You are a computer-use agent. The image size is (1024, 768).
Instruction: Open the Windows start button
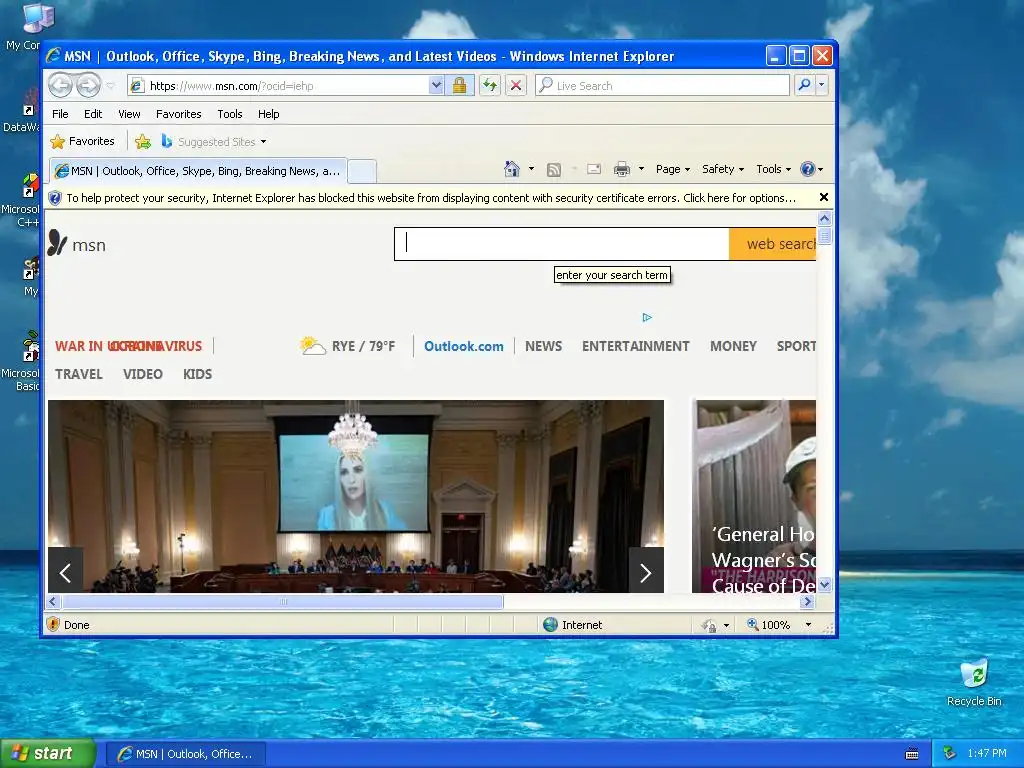click(48, 754)
